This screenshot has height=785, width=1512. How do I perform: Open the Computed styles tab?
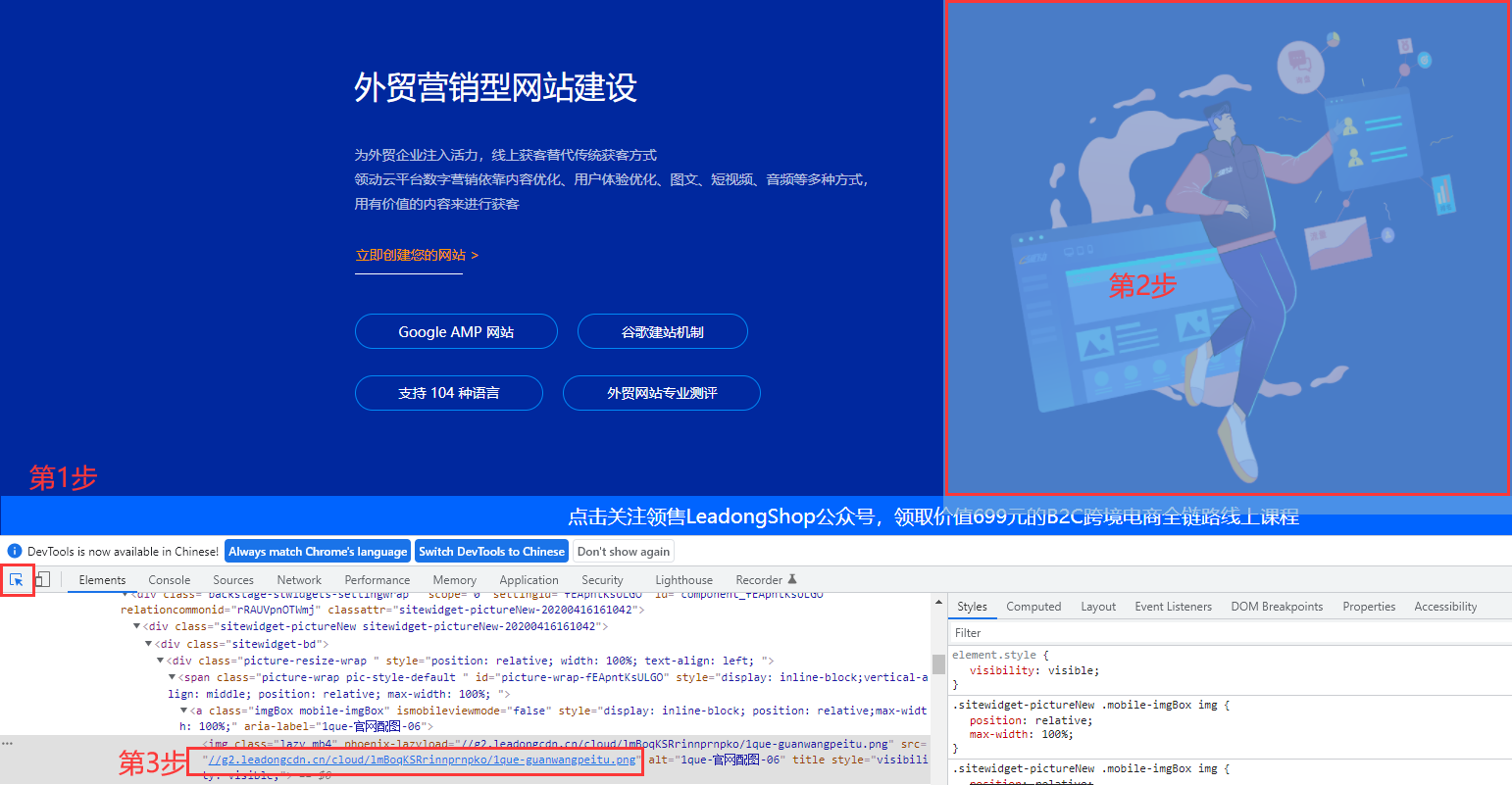(1033, 607)
